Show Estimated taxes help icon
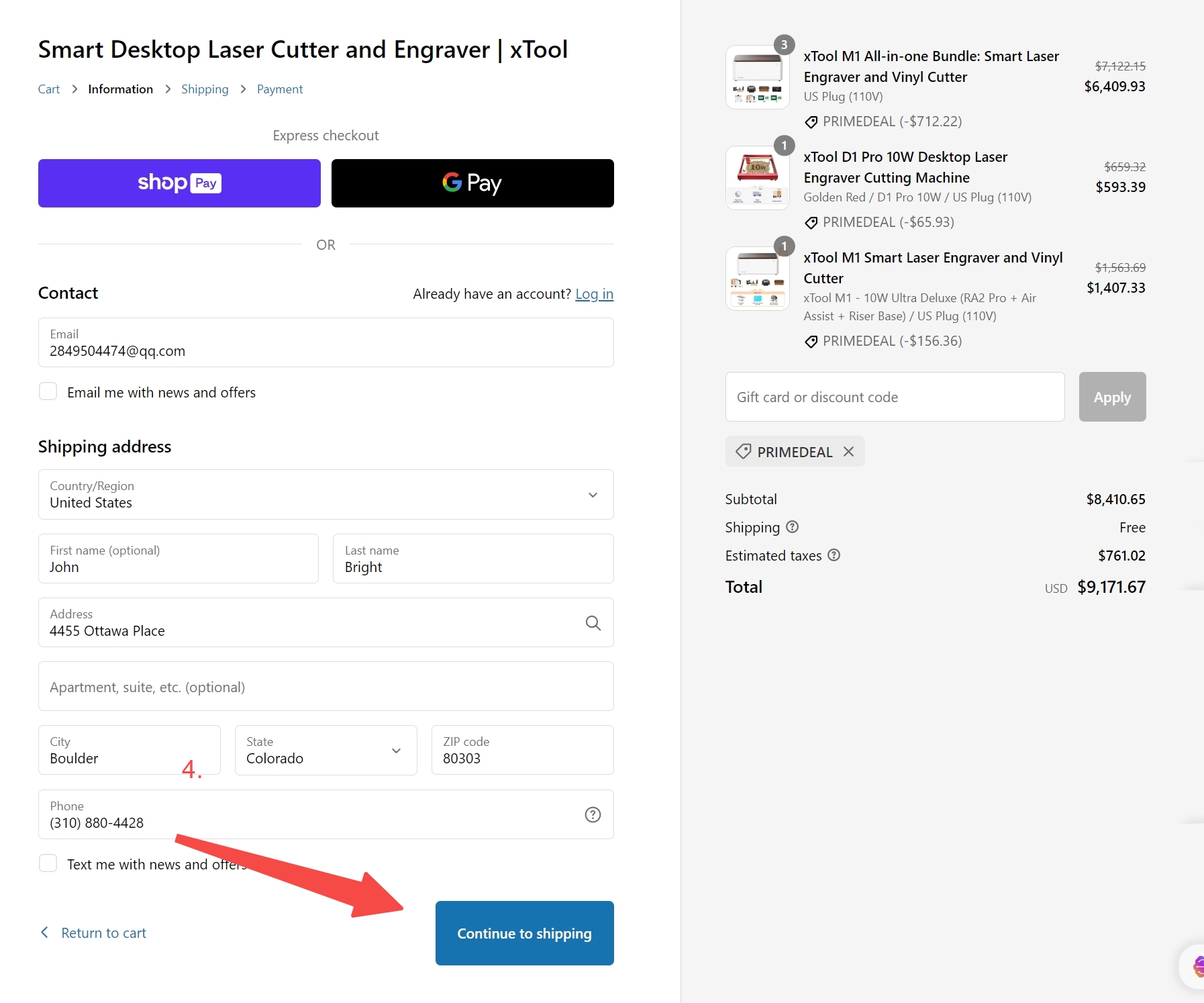The image size is (1204, 1003). point(834,555)
